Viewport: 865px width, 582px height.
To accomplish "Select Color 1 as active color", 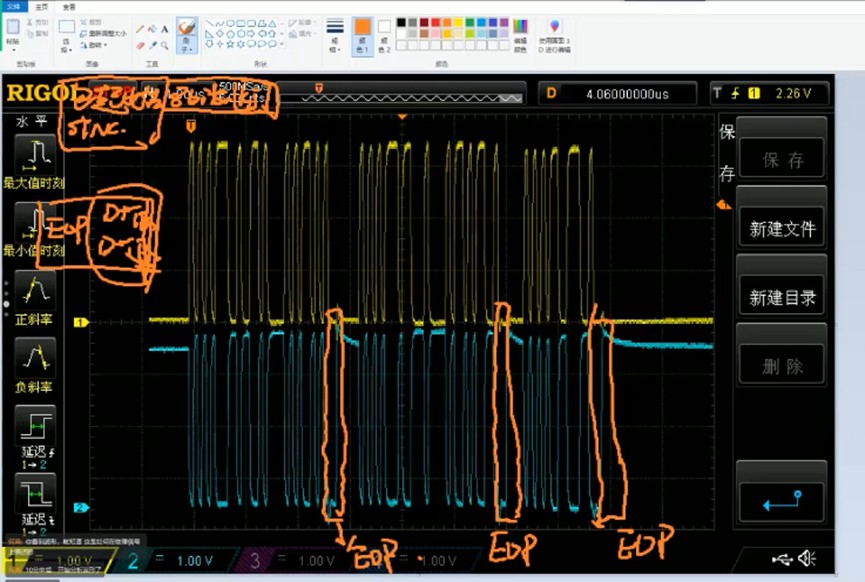I will click(x=362, y=34).
